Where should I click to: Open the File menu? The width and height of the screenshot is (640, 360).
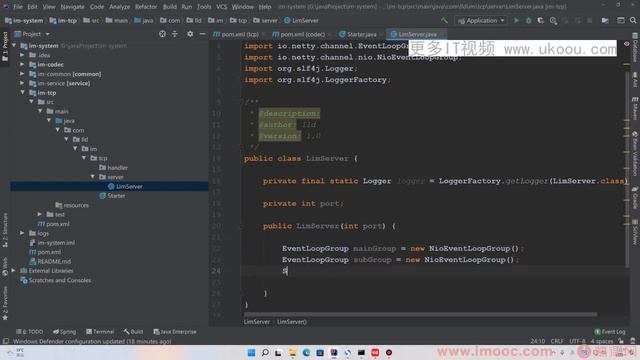point(18,7)
